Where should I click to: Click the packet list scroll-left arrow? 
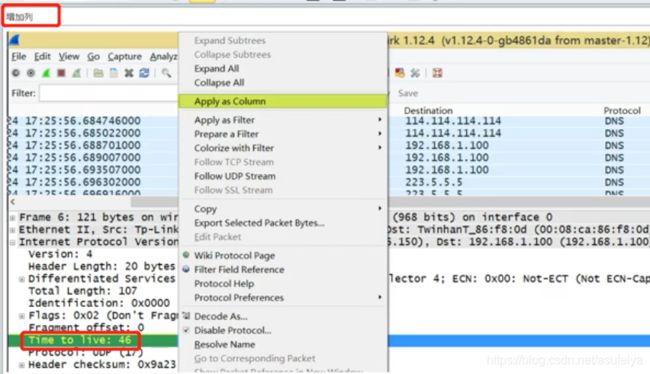pyautogui.click(x=13, y=202)
